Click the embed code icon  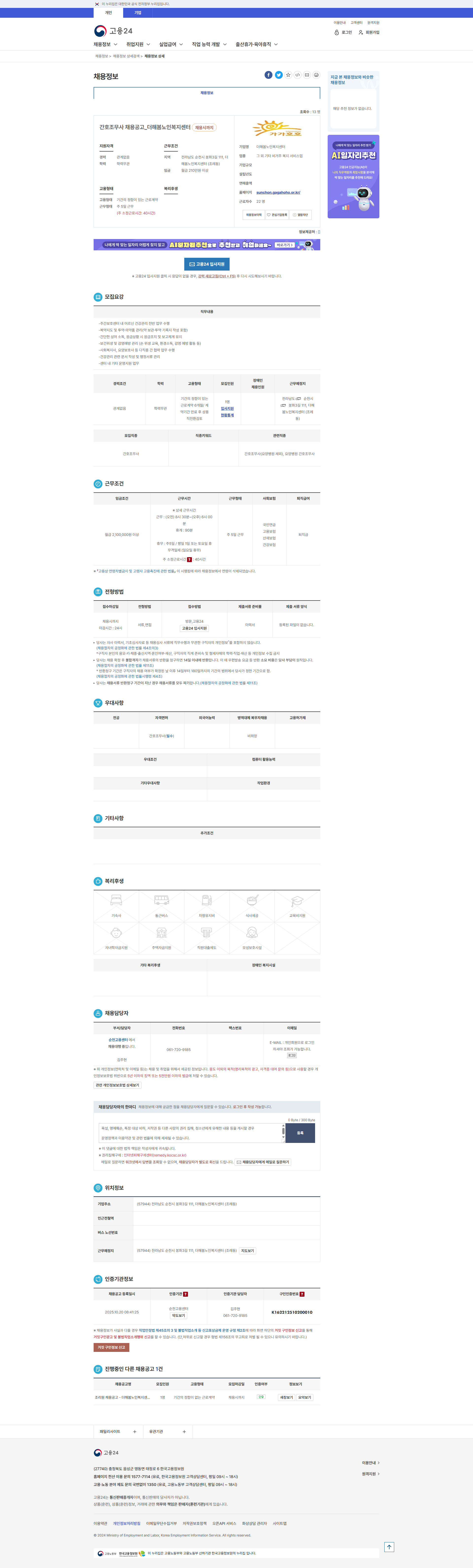298,75
